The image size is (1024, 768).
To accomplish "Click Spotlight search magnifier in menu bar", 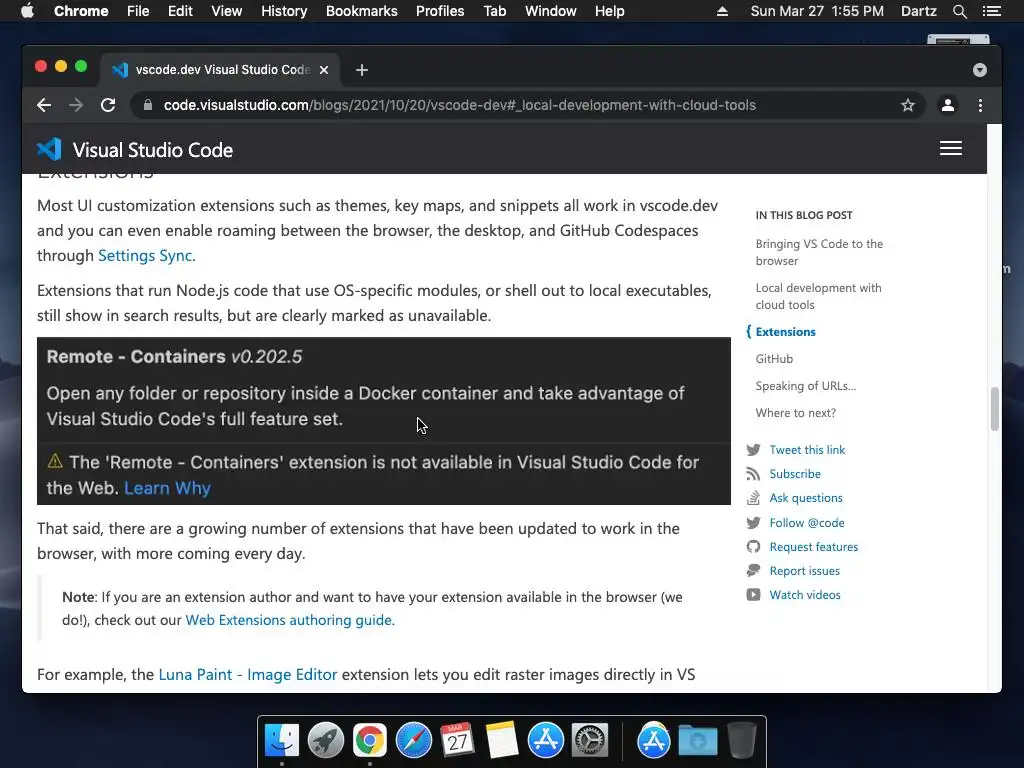I will (x=959, y=11).
